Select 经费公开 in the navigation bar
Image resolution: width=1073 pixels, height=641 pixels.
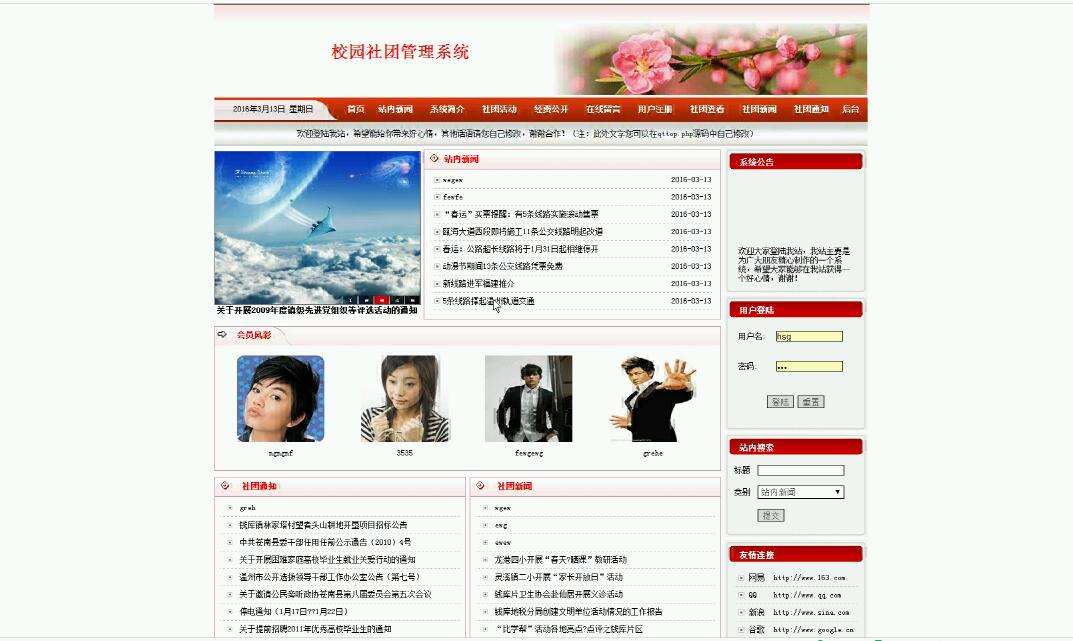pyautogui.click(x=551, y=109)
